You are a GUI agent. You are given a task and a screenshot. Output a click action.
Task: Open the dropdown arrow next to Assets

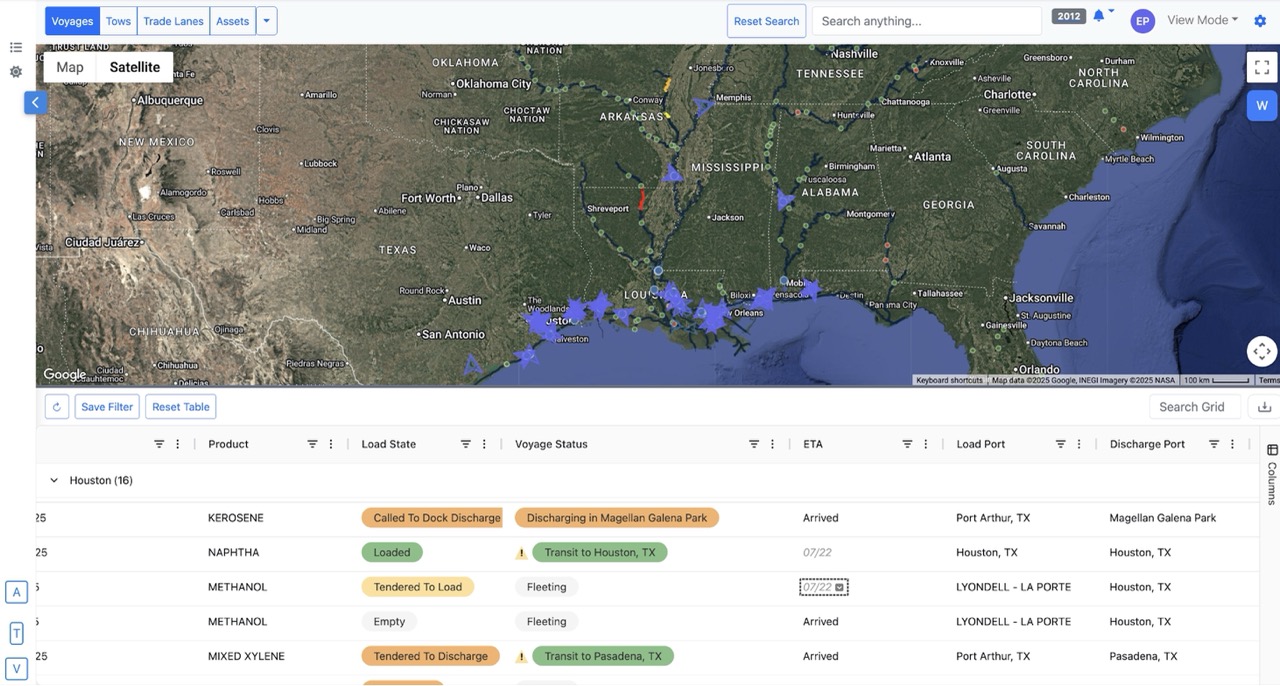click(x=266, y=20)
